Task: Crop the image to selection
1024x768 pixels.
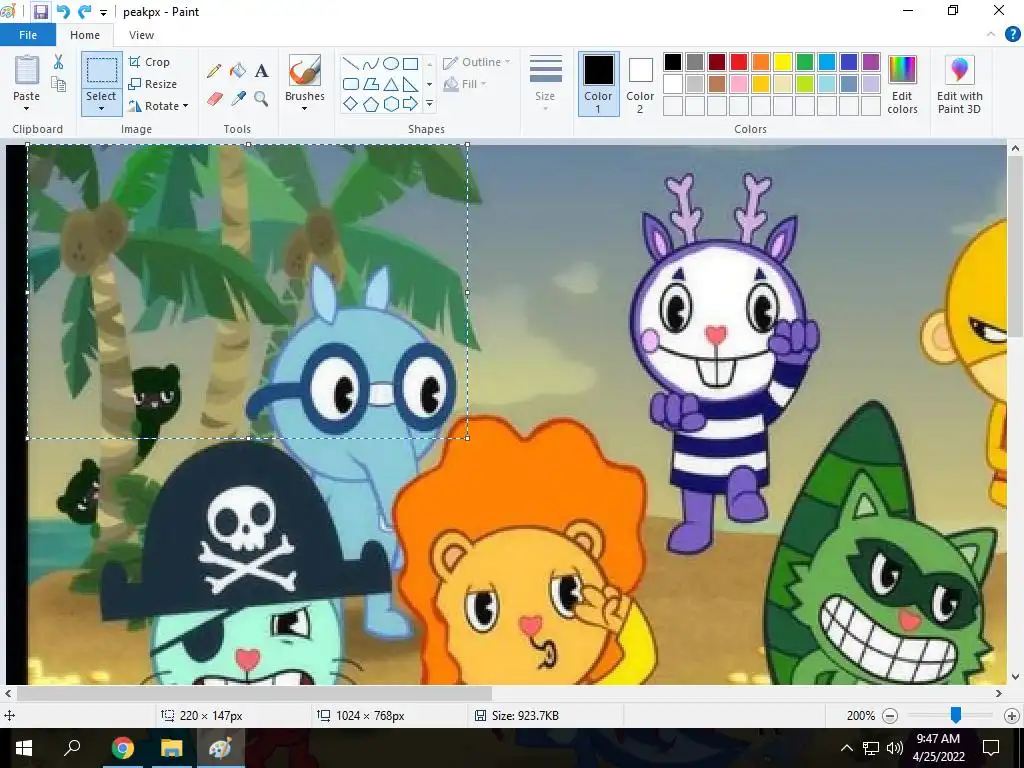Action: coord(150,62)
